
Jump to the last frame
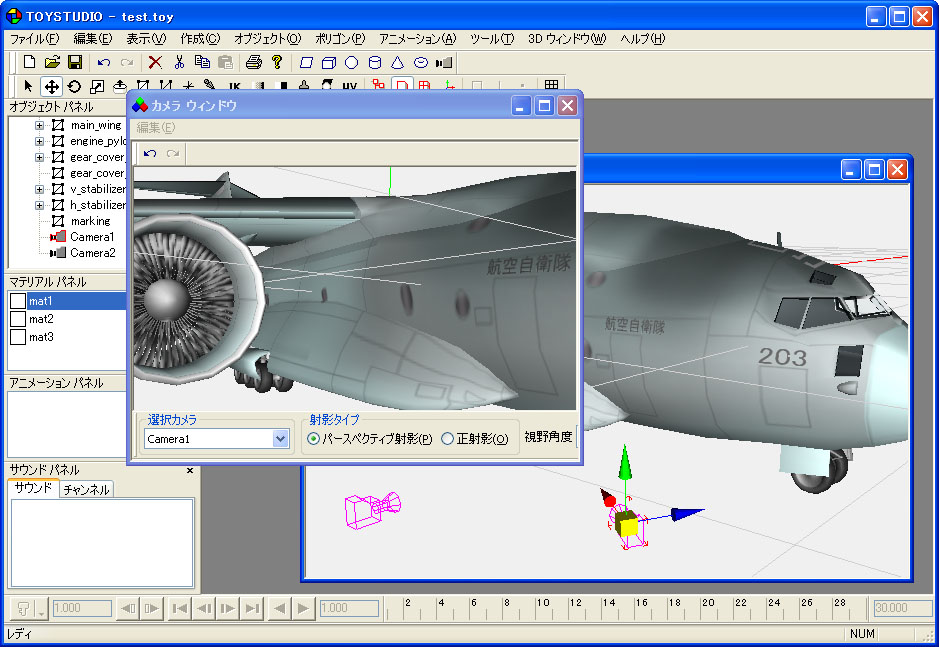pos(252,609)
